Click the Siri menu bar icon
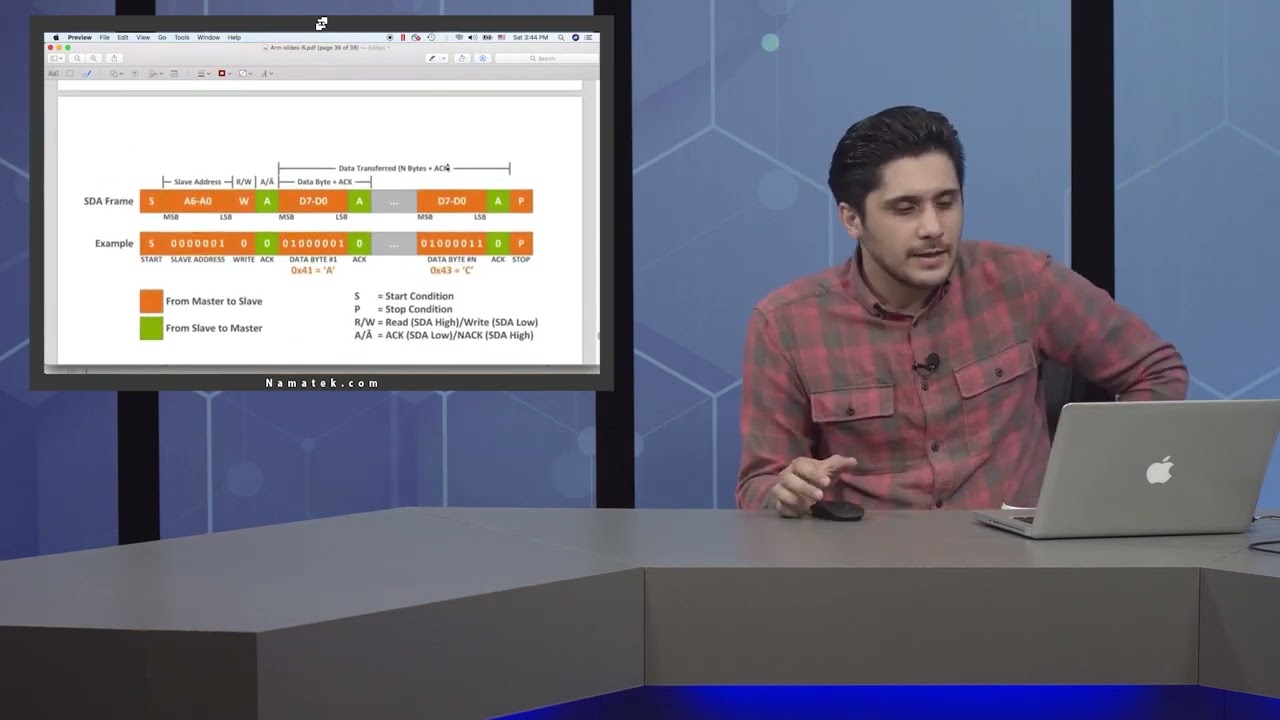 click(x=576, y=37)
